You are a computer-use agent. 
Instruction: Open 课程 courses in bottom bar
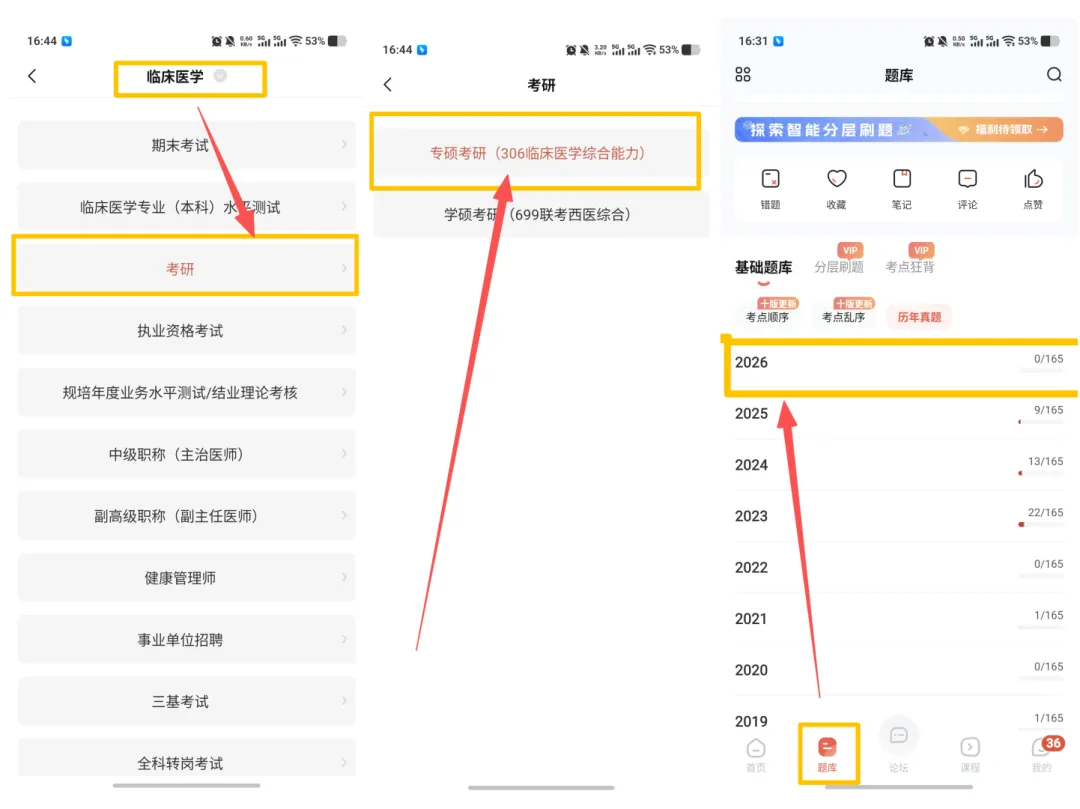(x=970, y=755)
